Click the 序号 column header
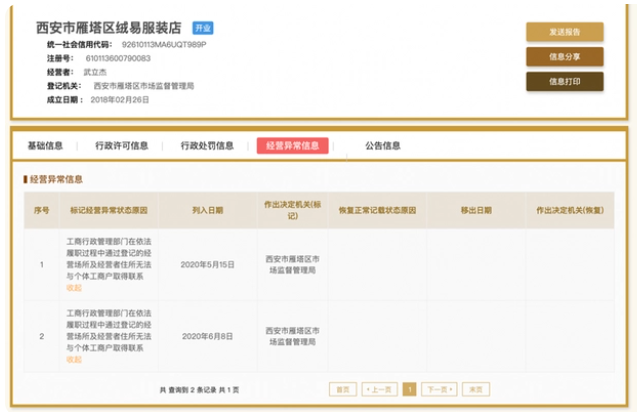The width and height of the screenshot is (637, 412). (41, 210)
